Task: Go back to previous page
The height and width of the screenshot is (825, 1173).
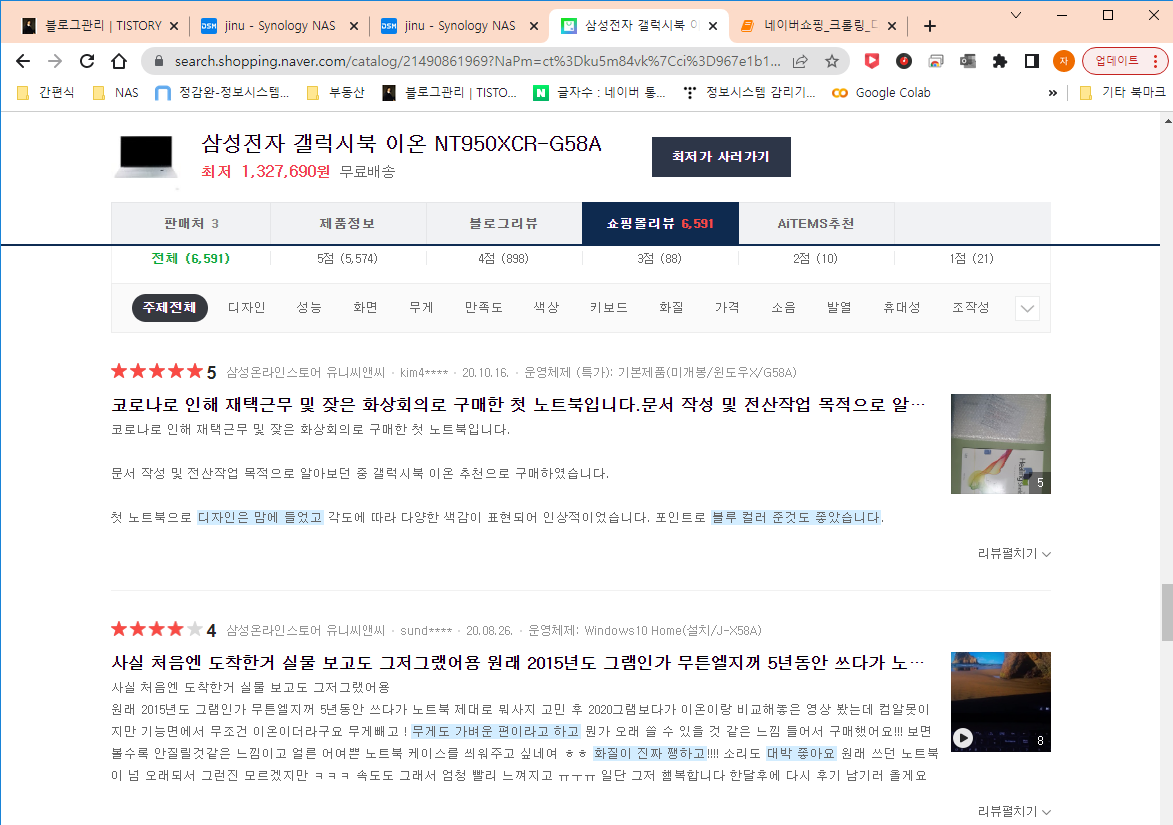Action: click(x=23, y=61)
